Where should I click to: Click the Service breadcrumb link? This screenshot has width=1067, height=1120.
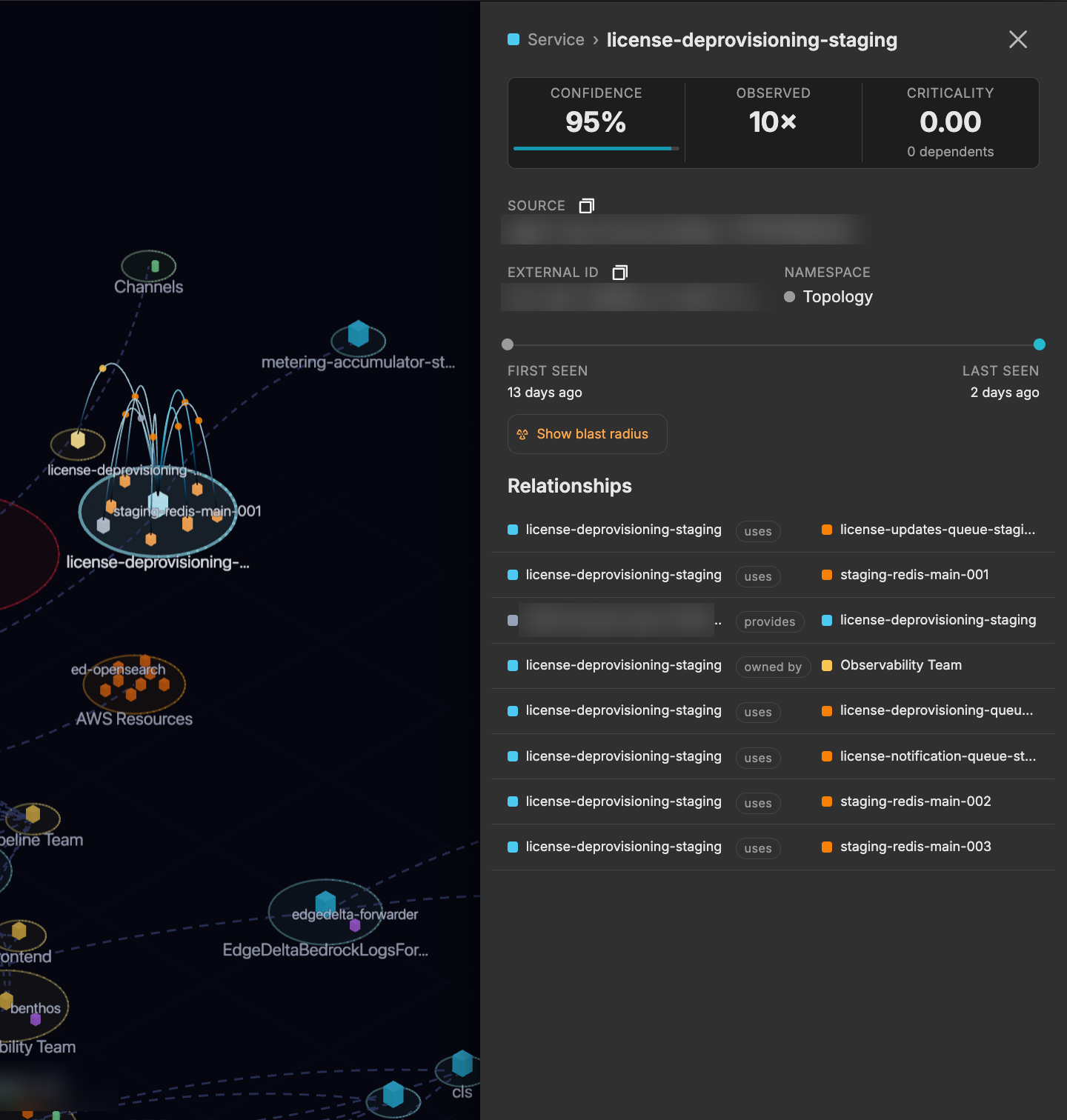tap(556, 40)
